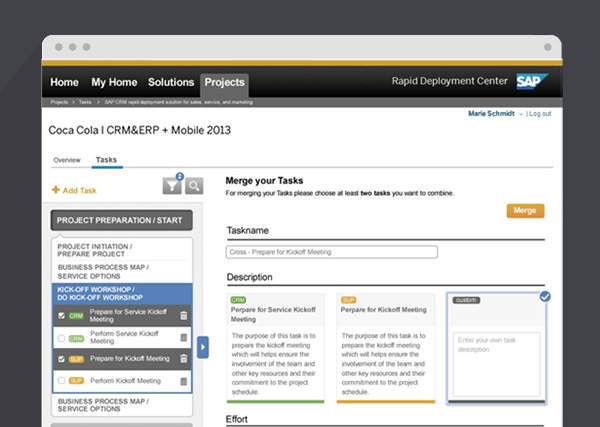Click the Taskname input field

332,252
